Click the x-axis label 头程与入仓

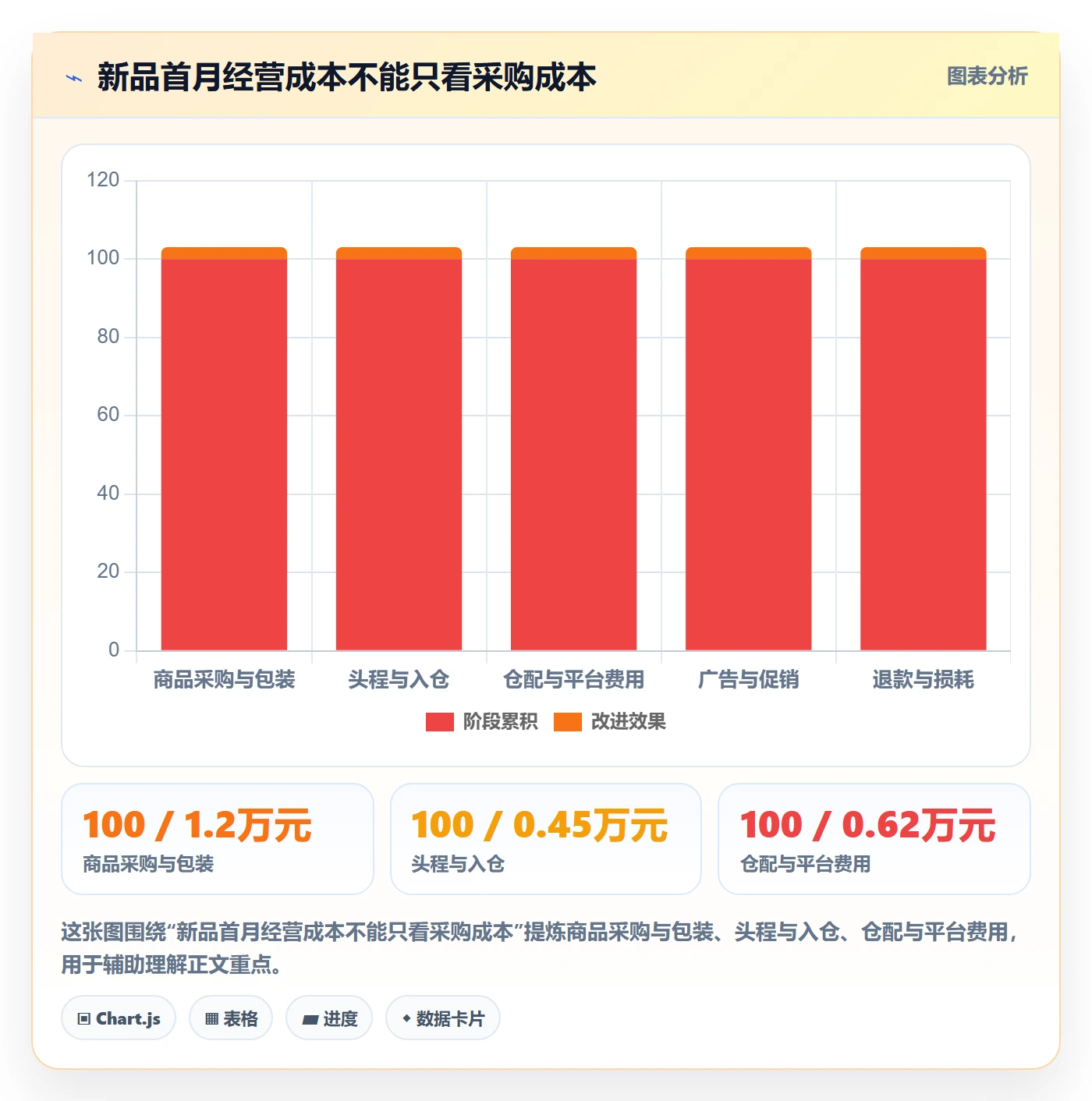tap(399, 680)
